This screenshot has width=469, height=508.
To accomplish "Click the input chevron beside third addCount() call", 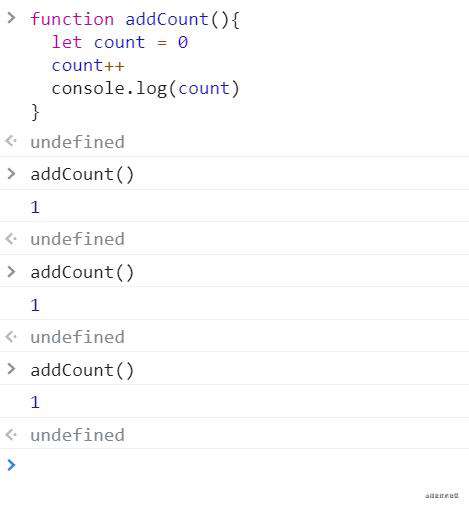I will (x=11, y=369).
